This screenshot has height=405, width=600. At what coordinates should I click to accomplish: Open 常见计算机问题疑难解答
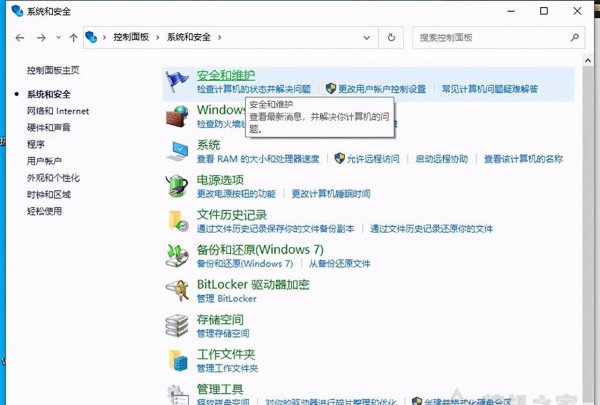(x=490, y=89)
